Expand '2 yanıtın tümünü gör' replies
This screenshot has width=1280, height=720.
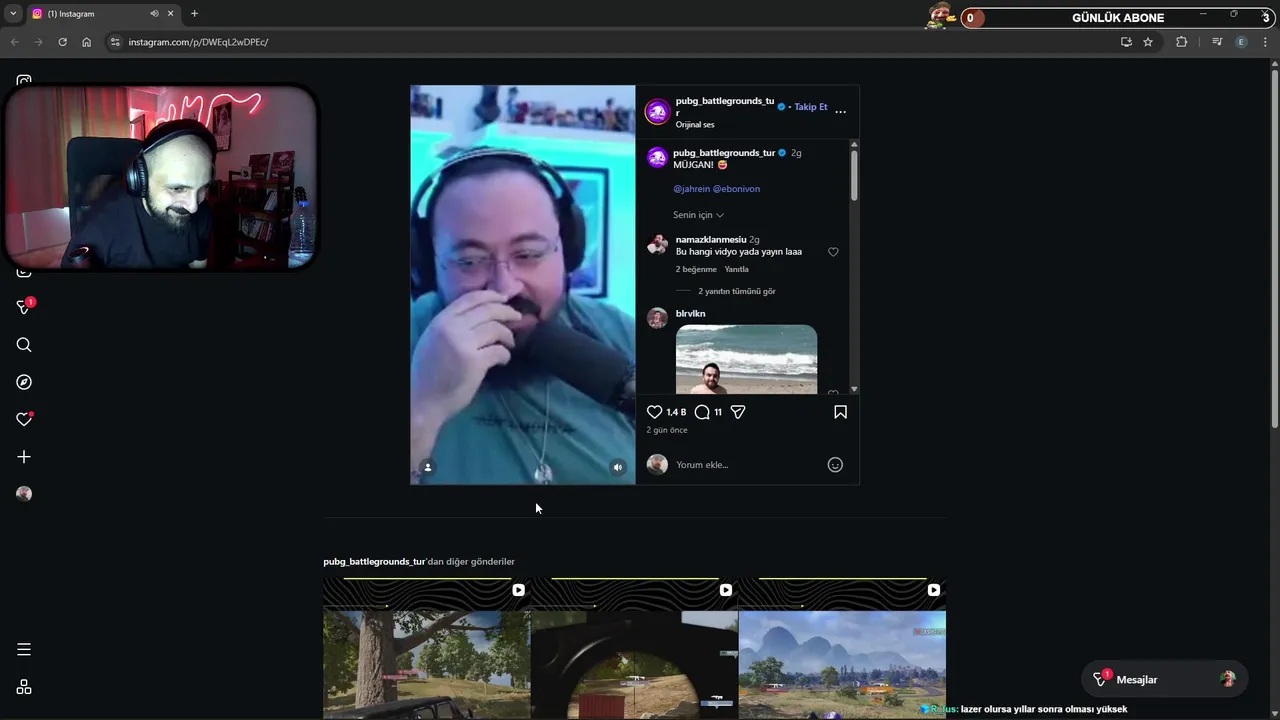pyautogui.click(x=737, y=291)
